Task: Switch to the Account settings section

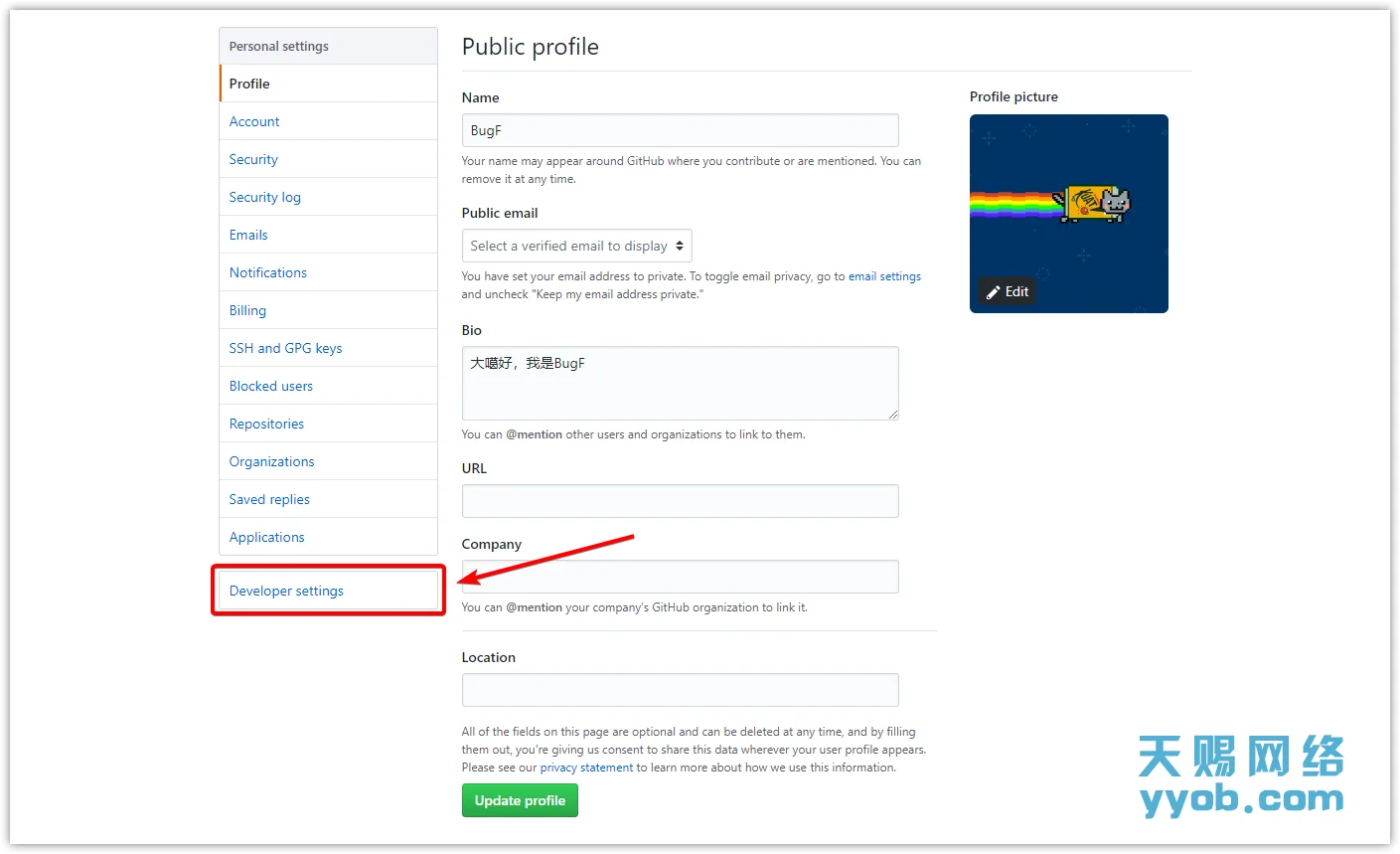Action: pos(253,121)
